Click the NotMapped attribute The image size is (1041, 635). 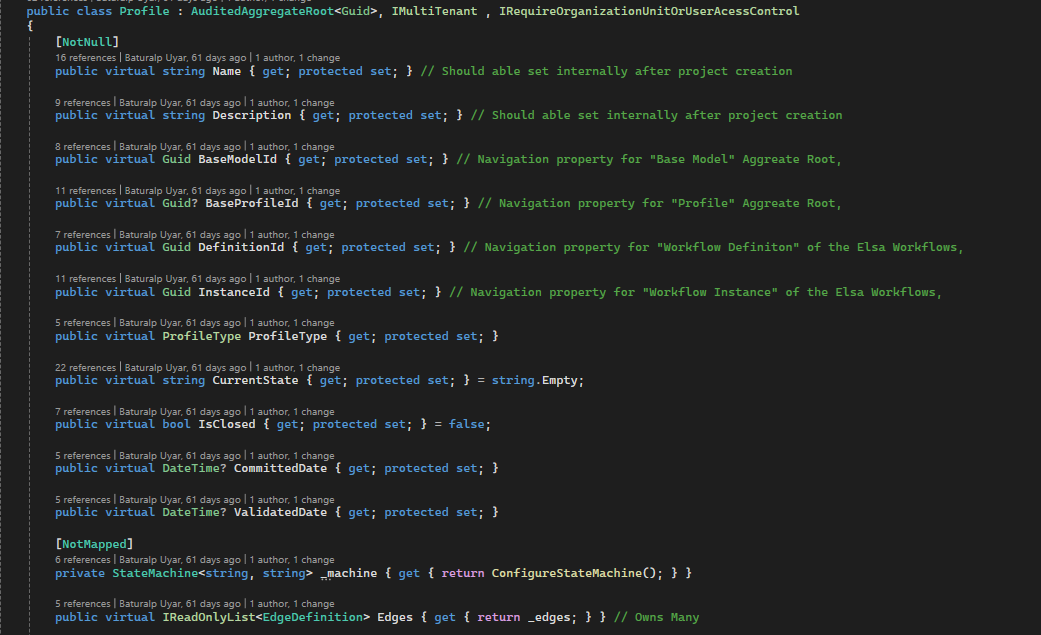click(x=94, y=543)
